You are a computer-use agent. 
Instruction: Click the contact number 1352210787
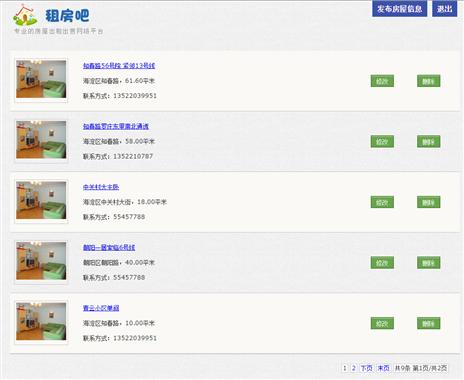click(x=133, y=156)
